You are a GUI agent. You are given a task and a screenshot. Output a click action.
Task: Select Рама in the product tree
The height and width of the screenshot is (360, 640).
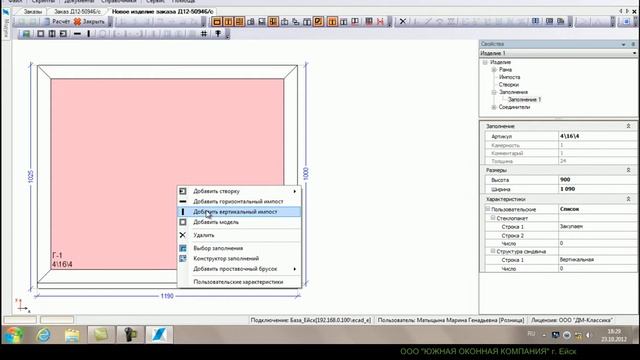click(505, 70)
